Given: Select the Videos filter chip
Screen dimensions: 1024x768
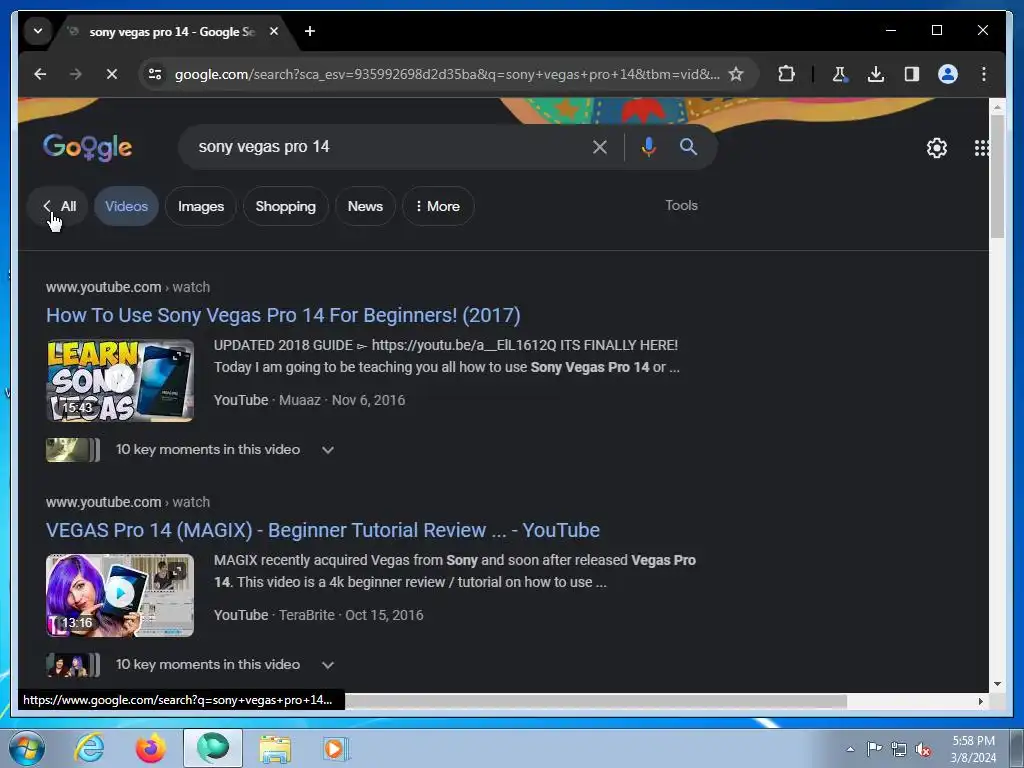Looking at the screenshot, I should tap(127, 206).
